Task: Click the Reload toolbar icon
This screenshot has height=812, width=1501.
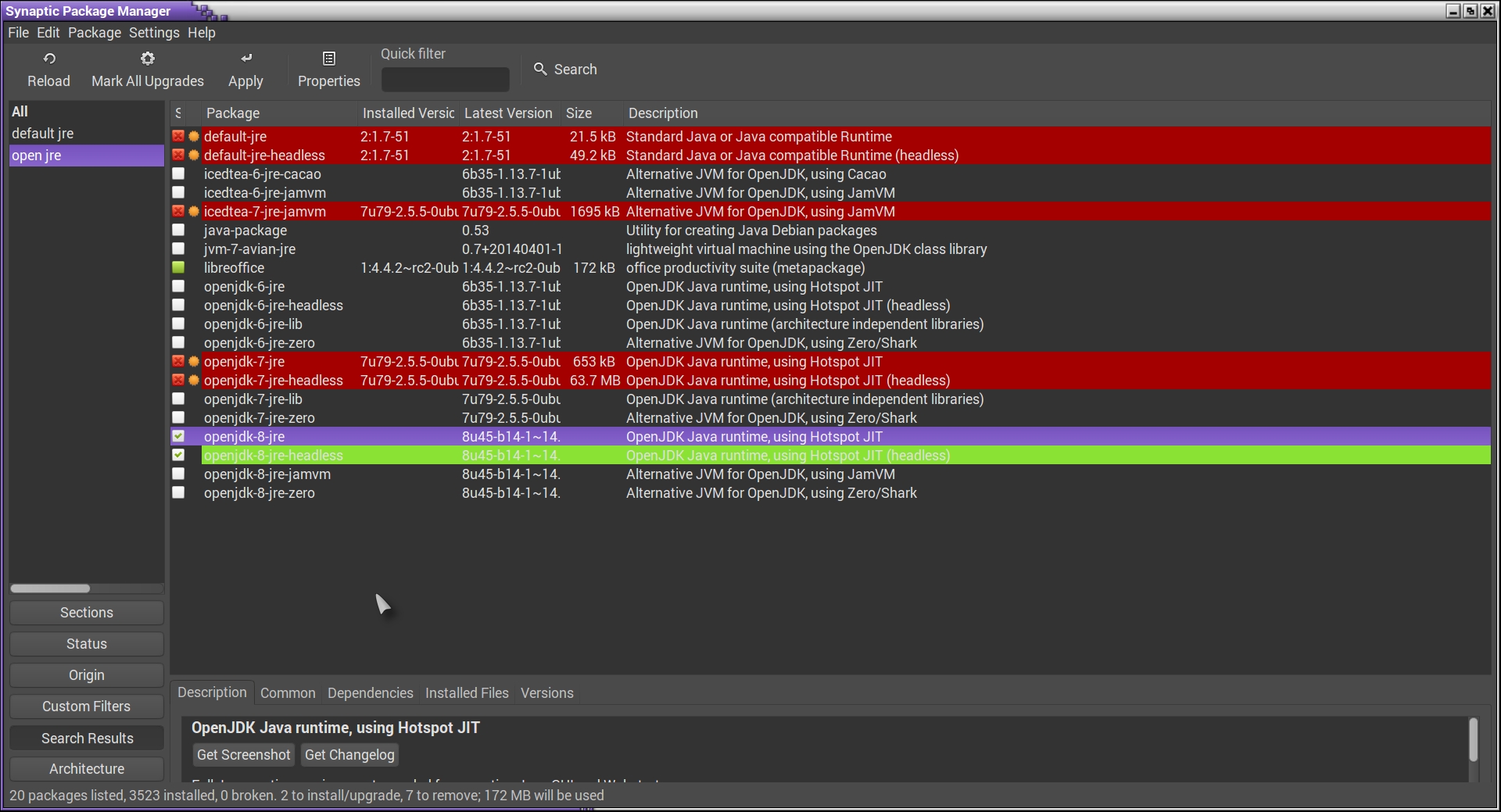Action: click(49, 59)
